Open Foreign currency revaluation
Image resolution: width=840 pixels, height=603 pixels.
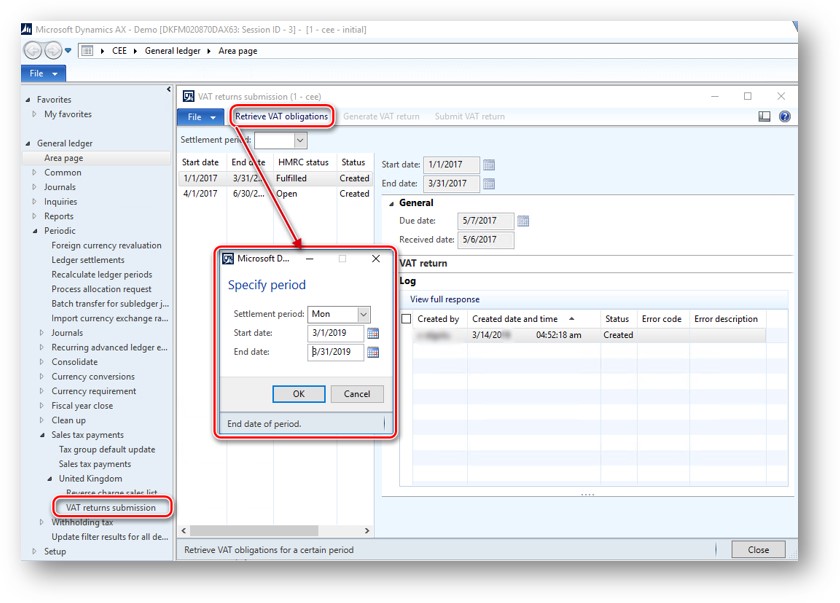coord(106,245)
